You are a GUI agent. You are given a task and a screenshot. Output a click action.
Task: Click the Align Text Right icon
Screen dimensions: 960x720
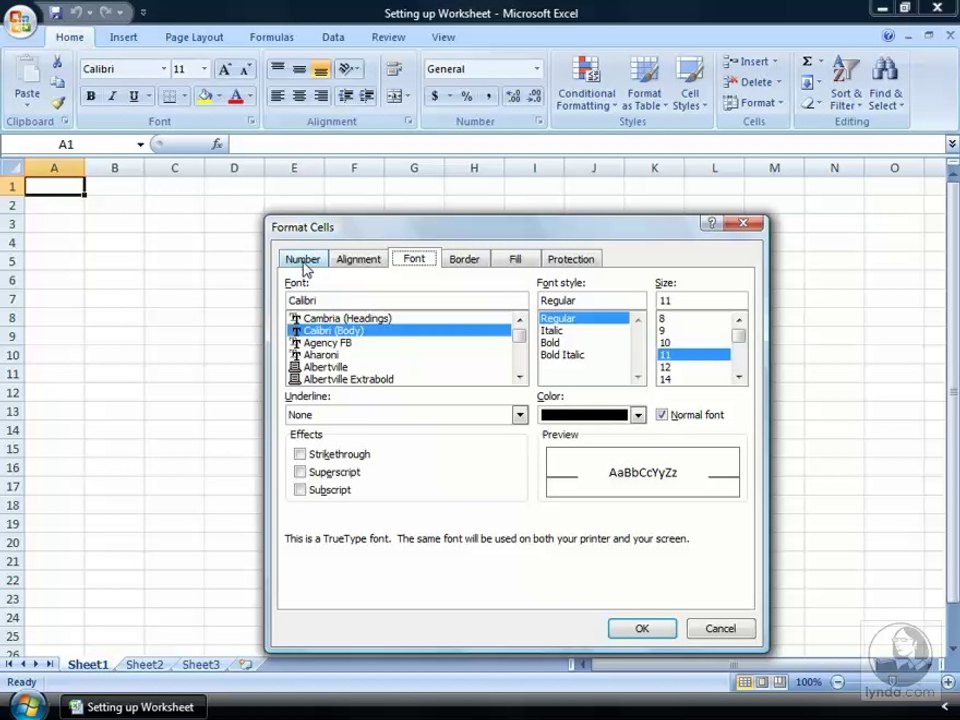(x=320, y=96)
